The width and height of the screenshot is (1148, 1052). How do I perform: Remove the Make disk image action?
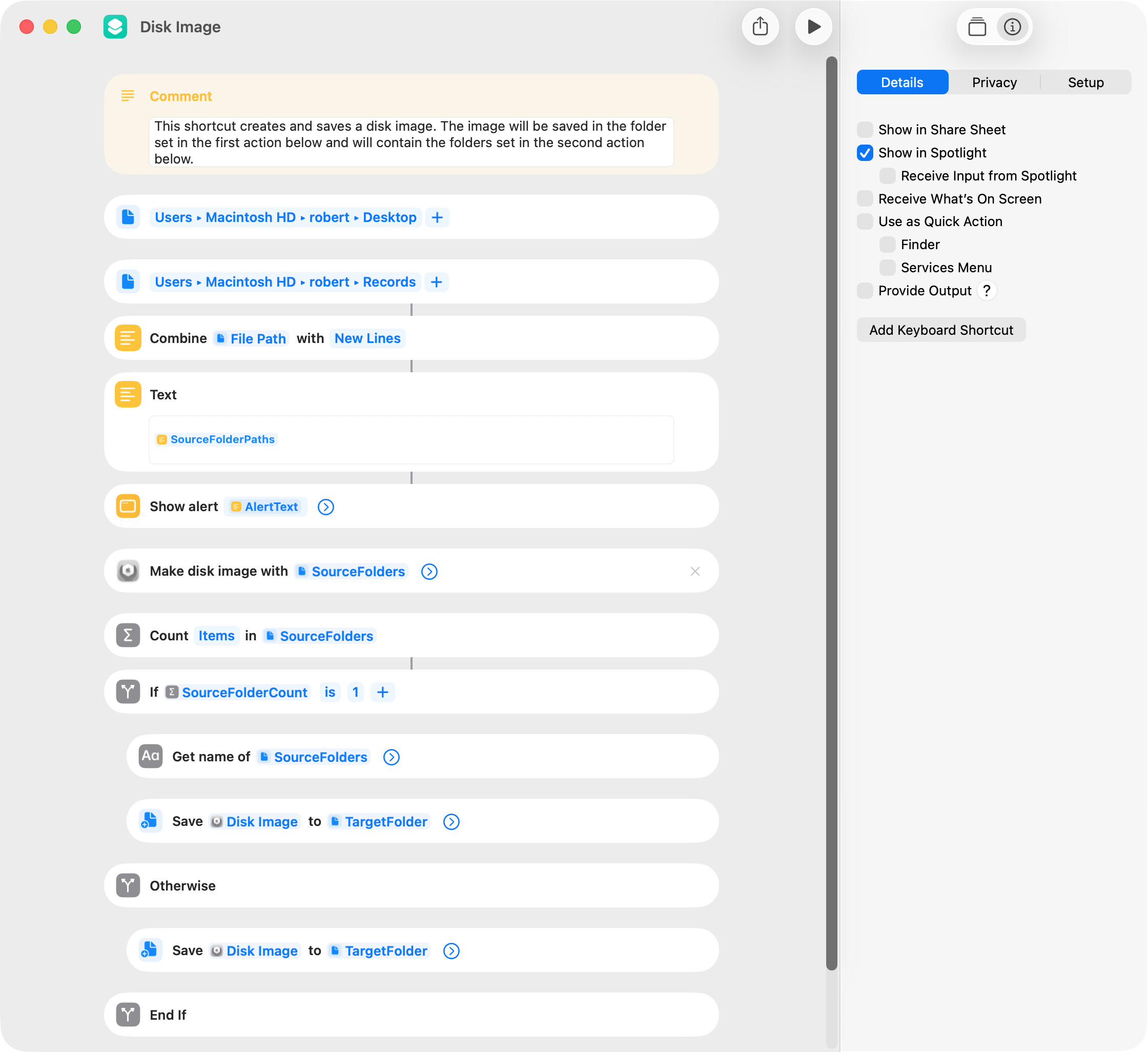pyautogui.click(x=695, y=571)
